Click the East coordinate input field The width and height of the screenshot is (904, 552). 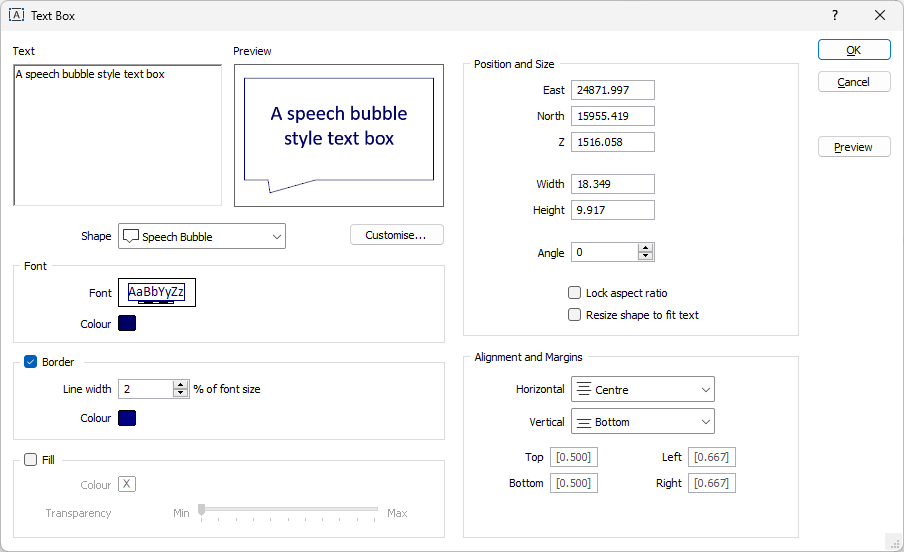pos(613,90)
